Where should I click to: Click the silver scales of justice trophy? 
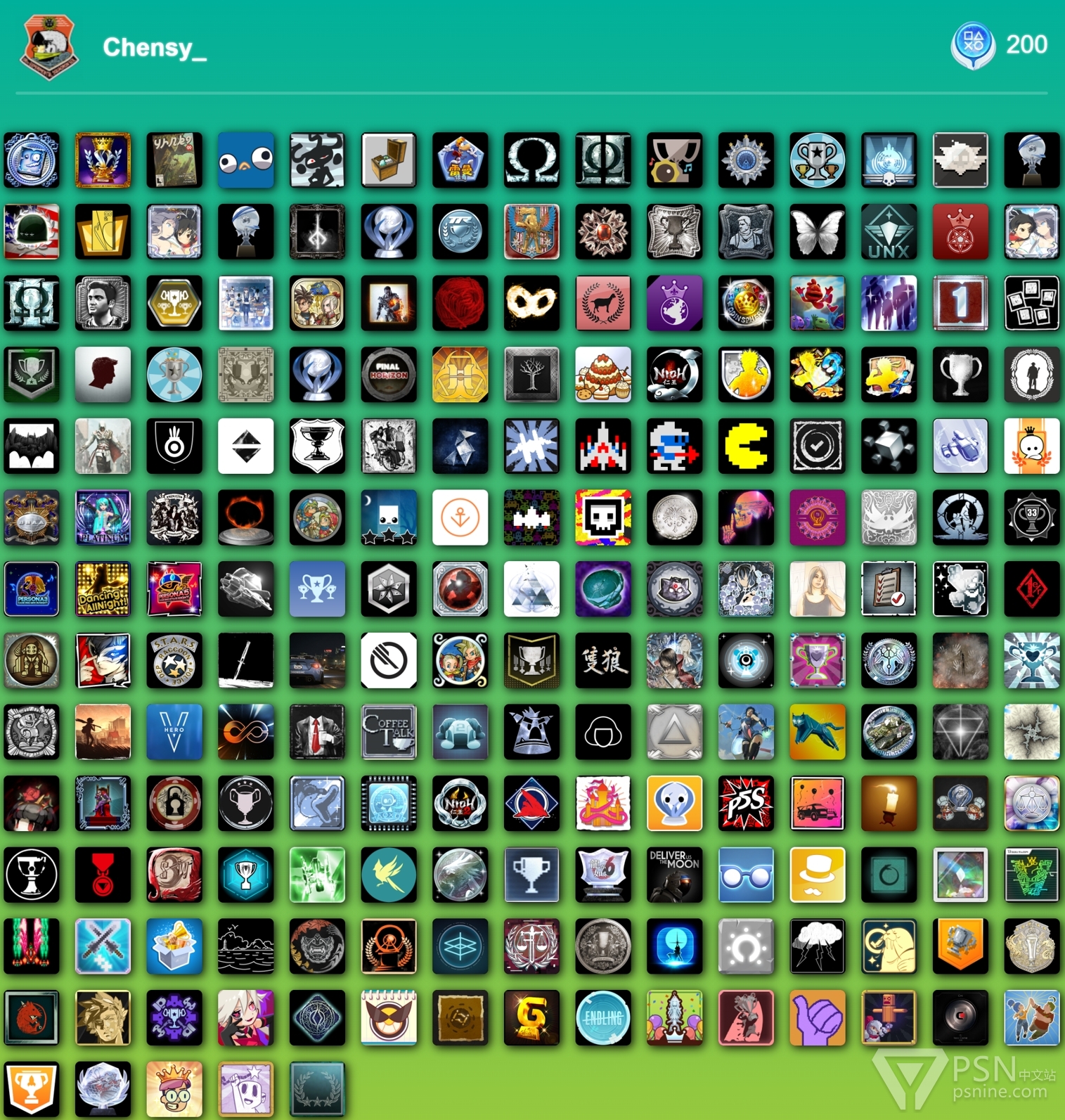tap(1031, 803)
